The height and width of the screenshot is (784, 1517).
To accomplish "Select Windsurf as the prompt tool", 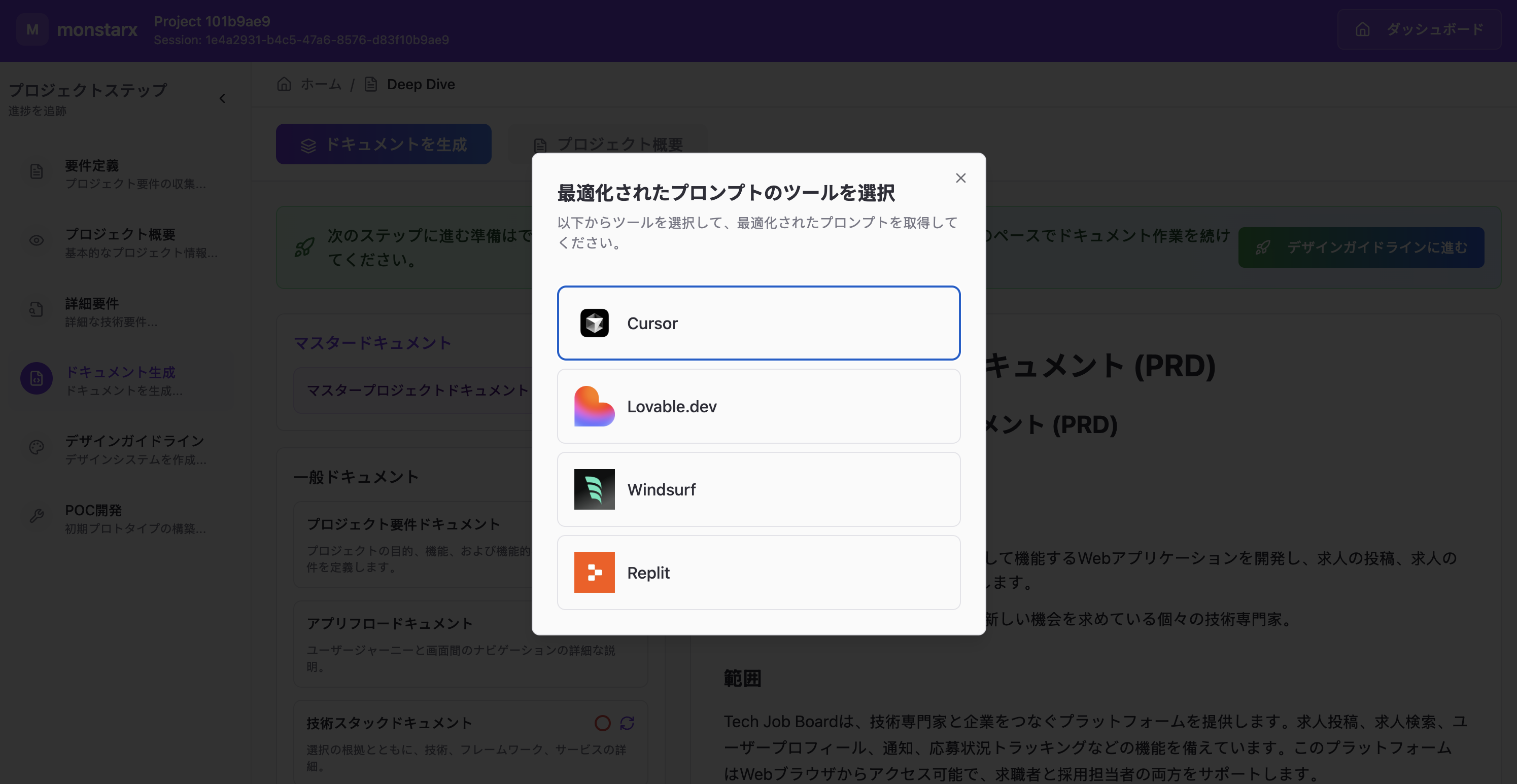I will [758, 489].
